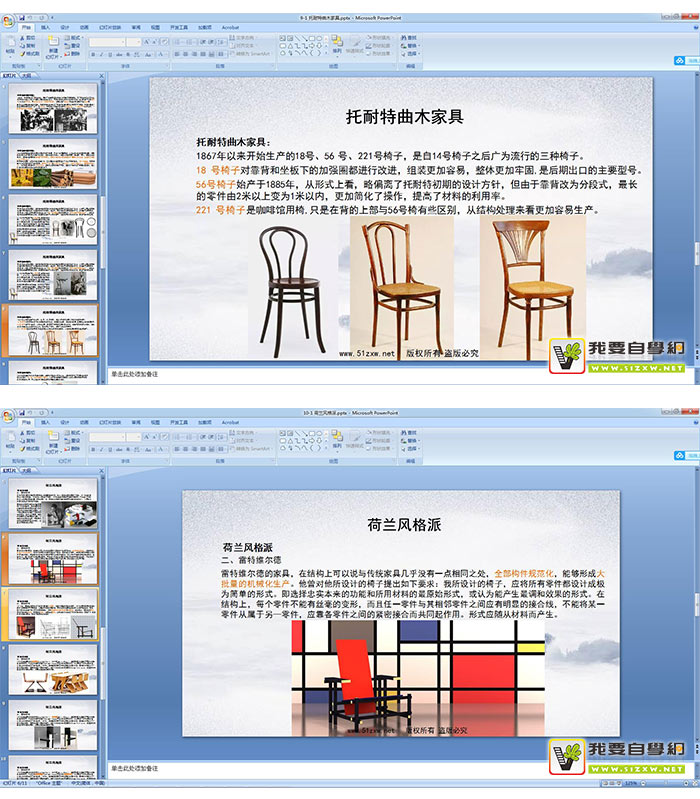Click Delete (删除) slide in the top window
The width and height of the screenshot is (700, 799).
(x=72, y=54)
